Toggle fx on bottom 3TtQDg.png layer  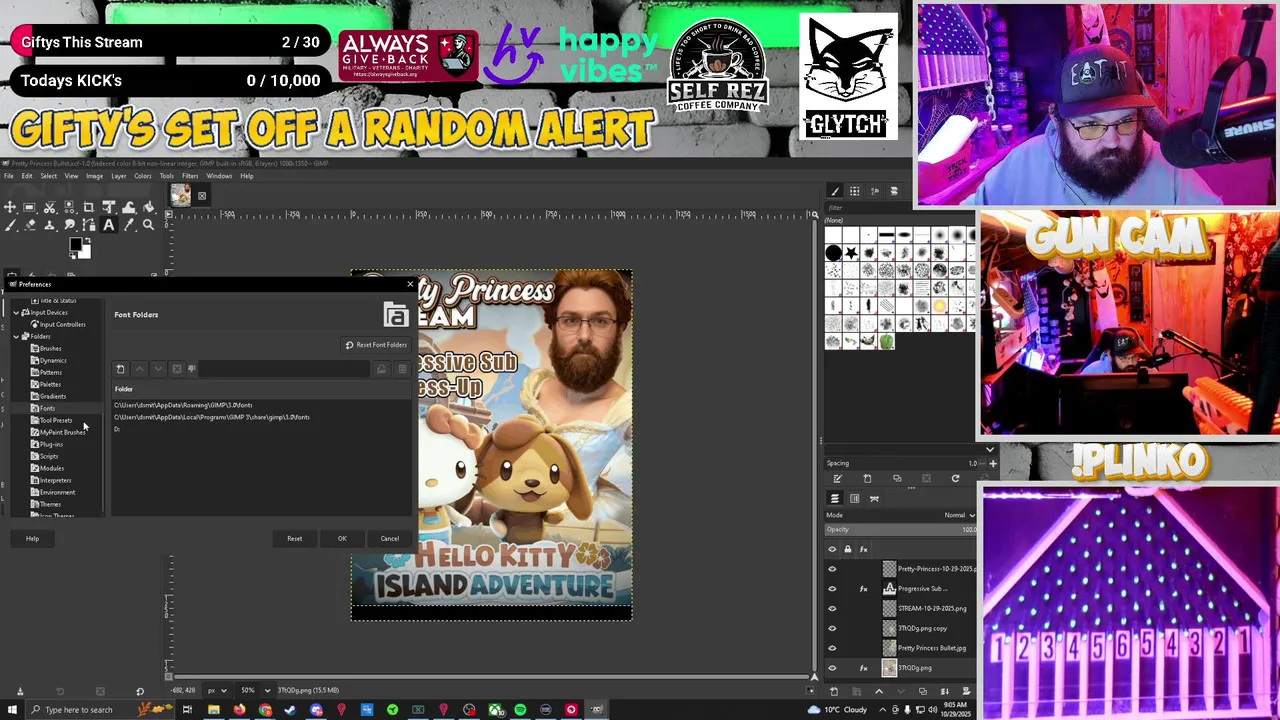point(863,668)
